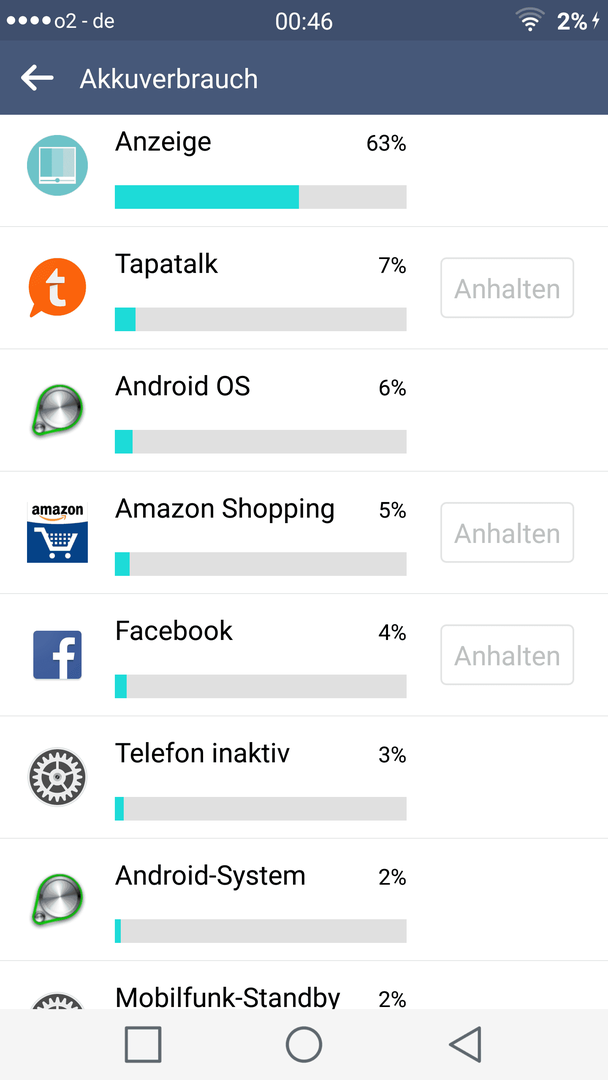
Task: Go back using the header arrow
Action: click(37, 78)
